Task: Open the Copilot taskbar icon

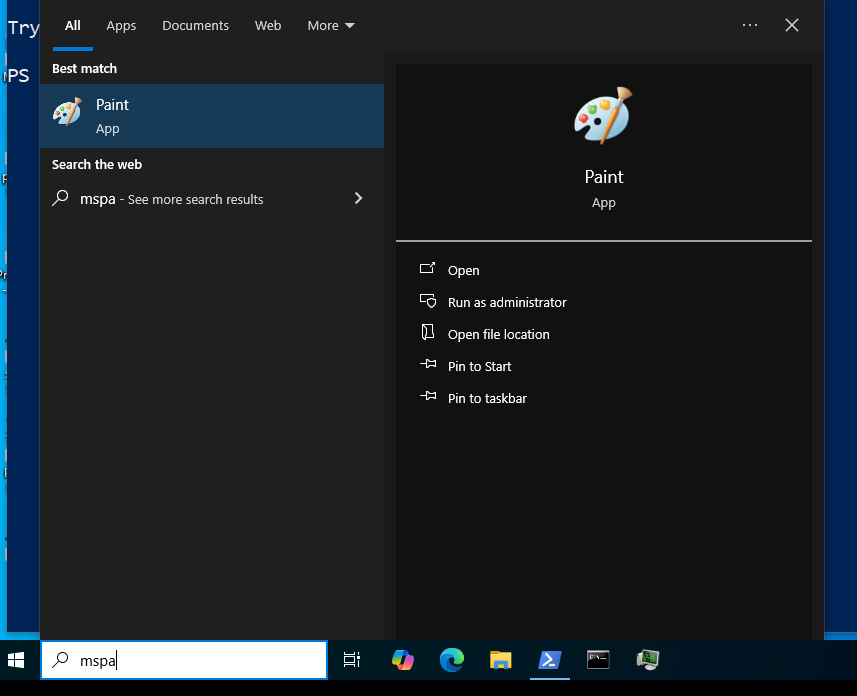Action: [403, 660]
